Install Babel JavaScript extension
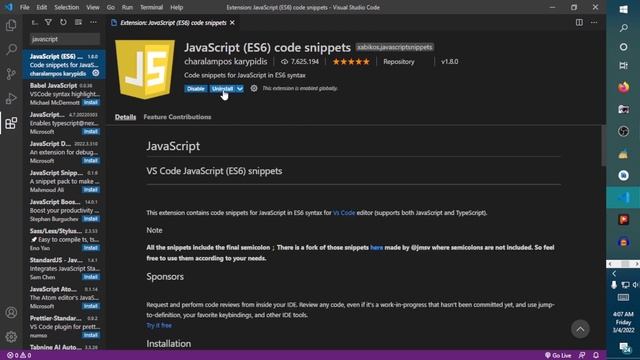The width and height of the screenshot is (640, 360). click(x=91, y=102)
